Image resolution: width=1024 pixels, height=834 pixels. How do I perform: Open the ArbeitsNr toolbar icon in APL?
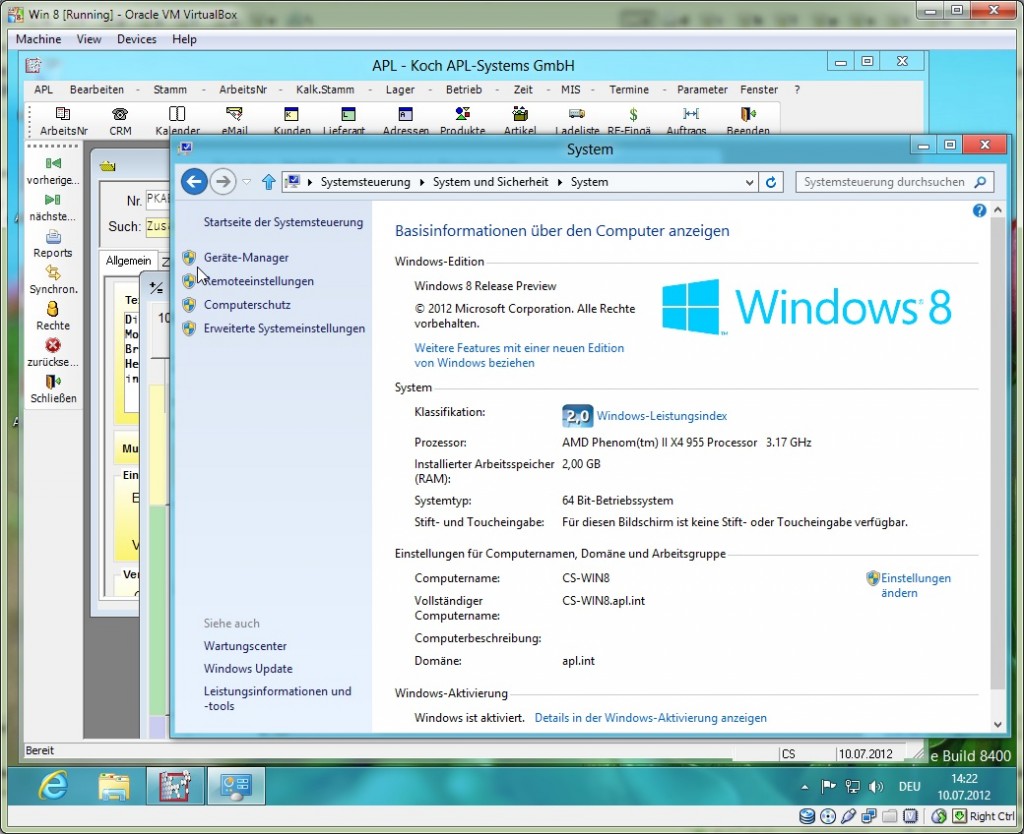(x=63, y=120)
